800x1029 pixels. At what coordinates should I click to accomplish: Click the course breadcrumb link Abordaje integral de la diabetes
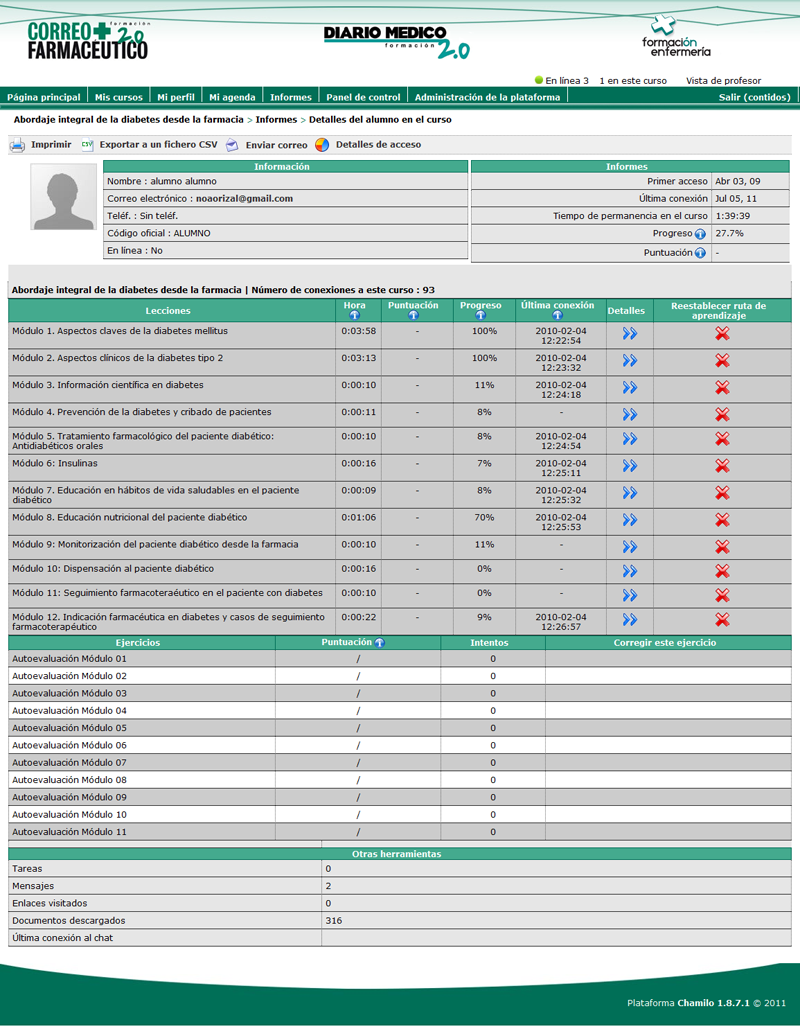tap(129, 120)
